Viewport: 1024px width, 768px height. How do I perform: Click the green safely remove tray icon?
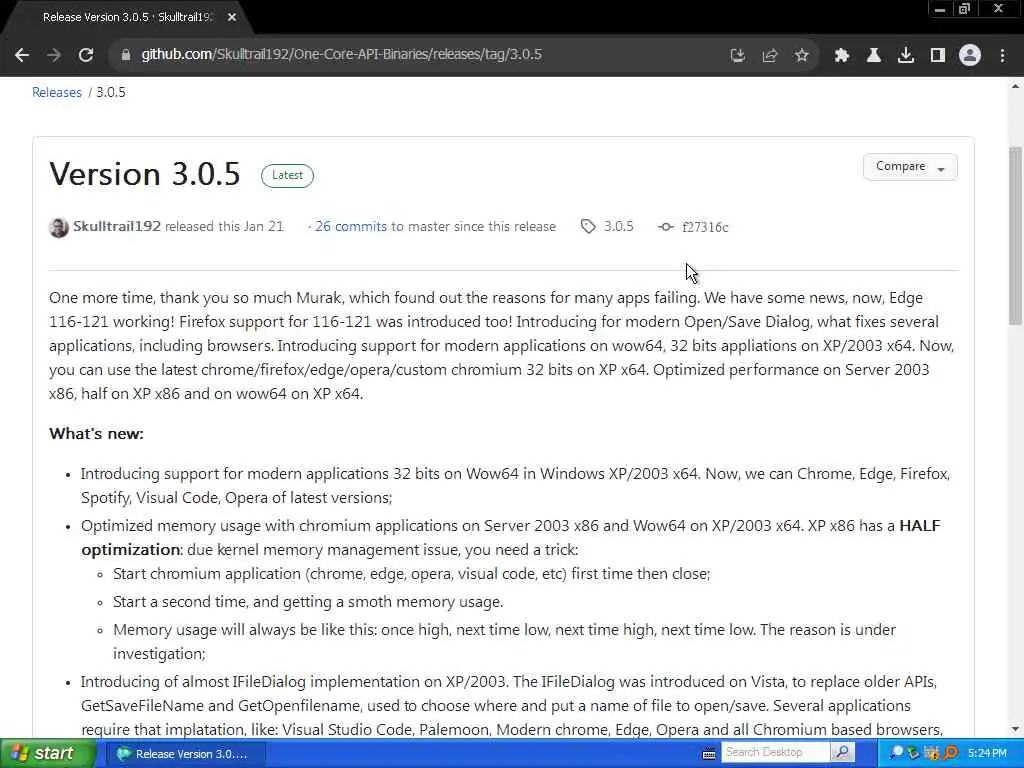913,753
